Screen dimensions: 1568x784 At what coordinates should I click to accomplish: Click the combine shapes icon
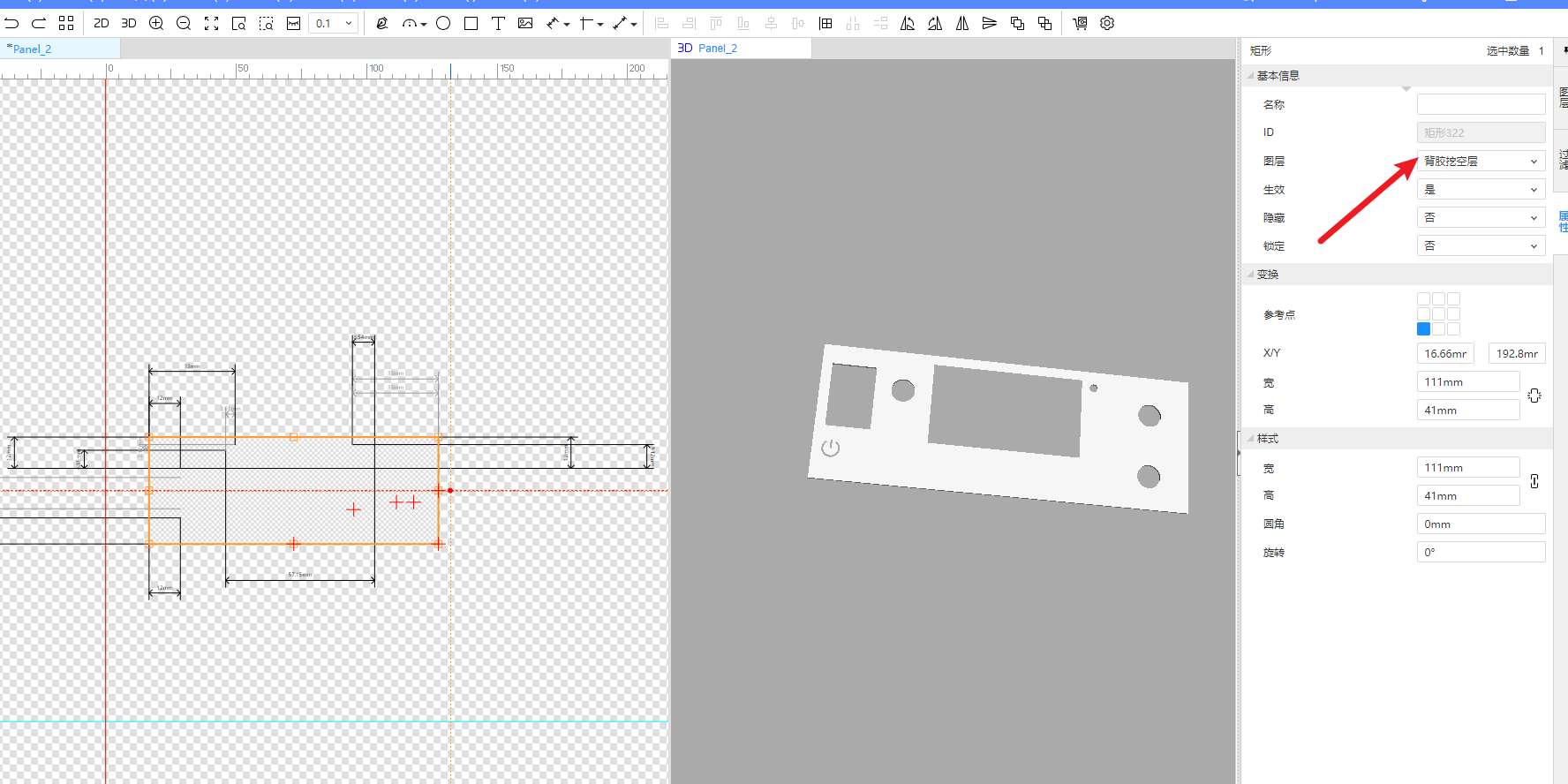[x=1044, y=23]
